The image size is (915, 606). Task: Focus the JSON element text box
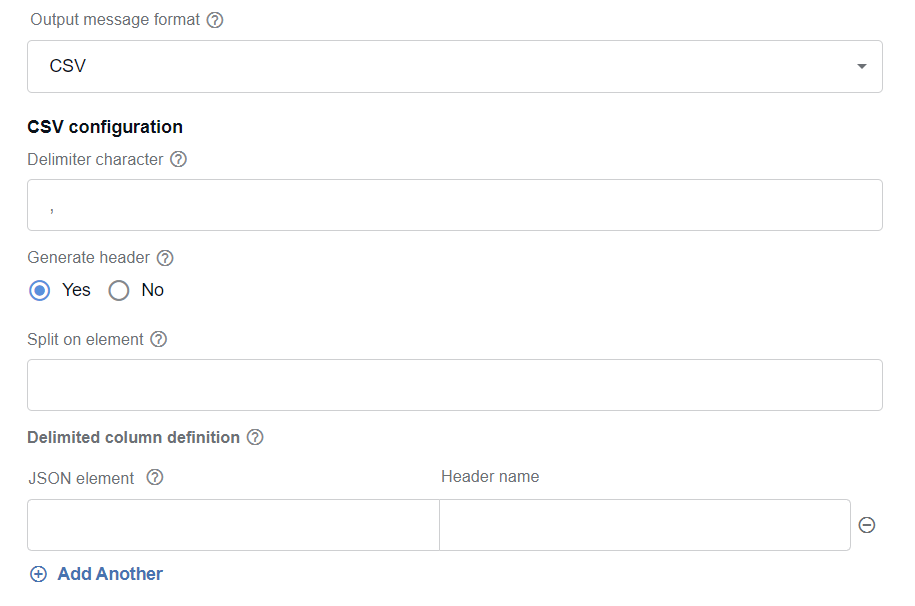point(233,525)
